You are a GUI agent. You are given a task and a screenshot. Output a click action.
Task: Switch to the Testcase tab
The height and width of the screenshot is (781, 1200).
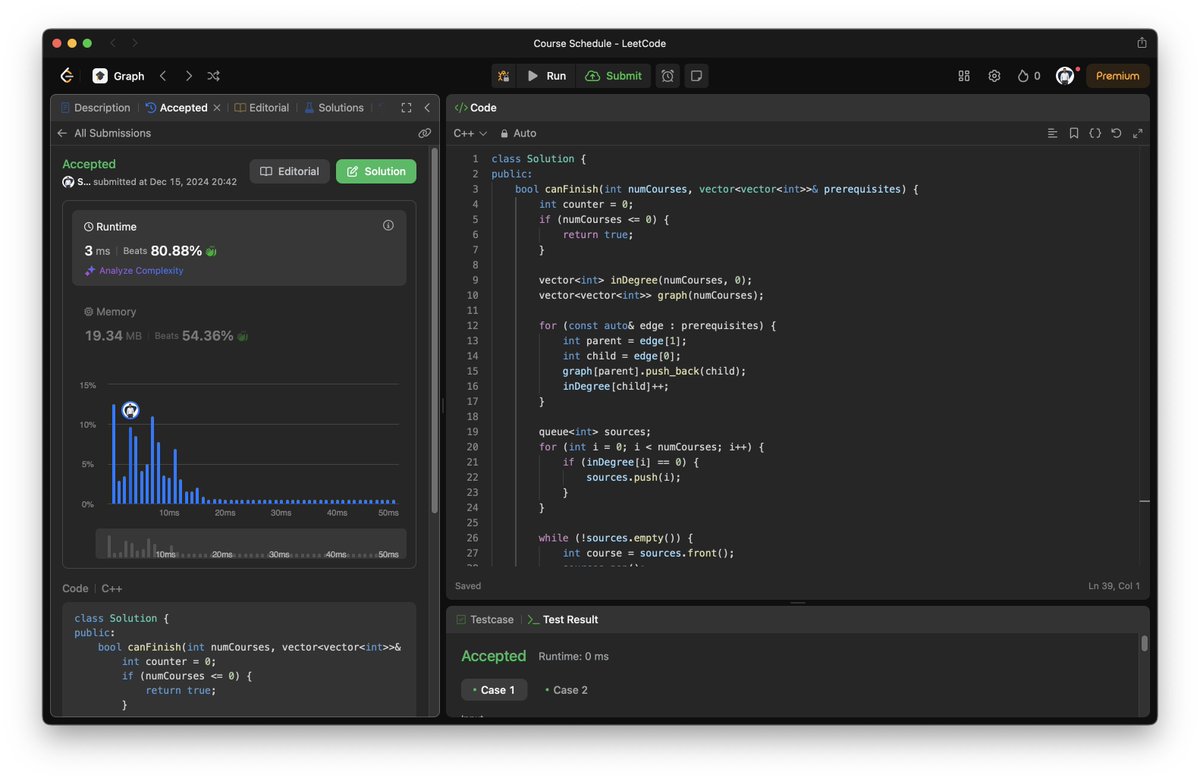484,620
